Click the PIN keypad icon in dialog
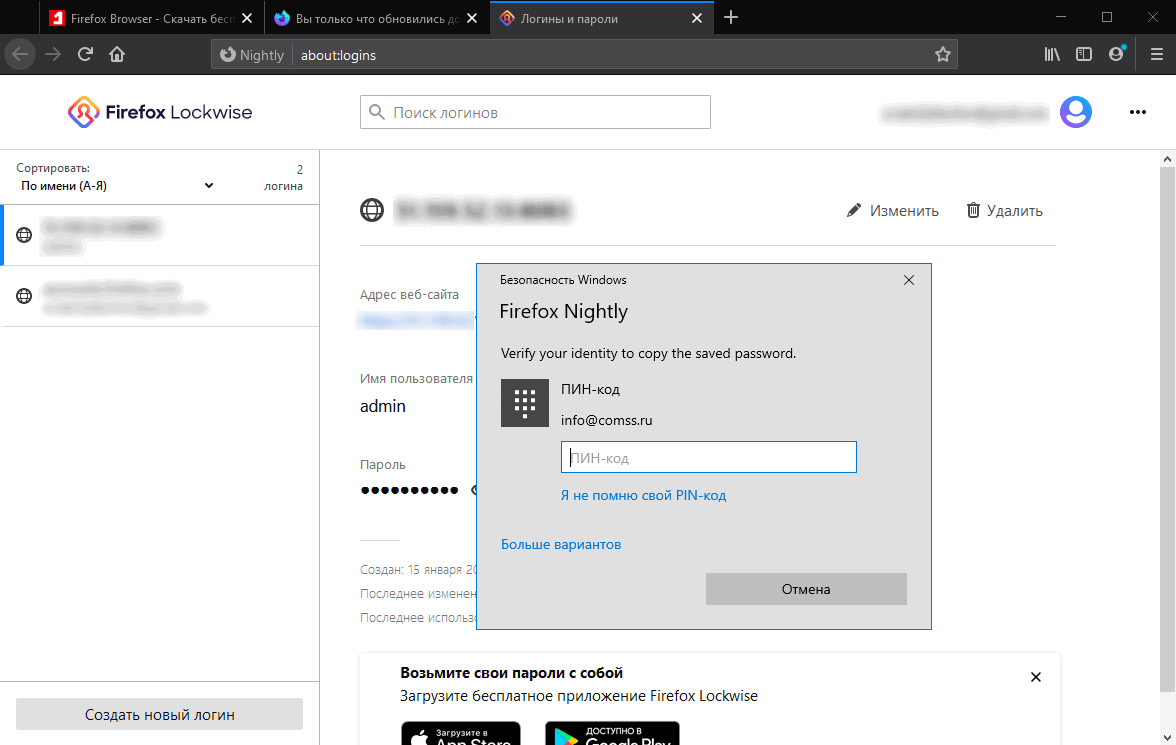 coord(524,403)
